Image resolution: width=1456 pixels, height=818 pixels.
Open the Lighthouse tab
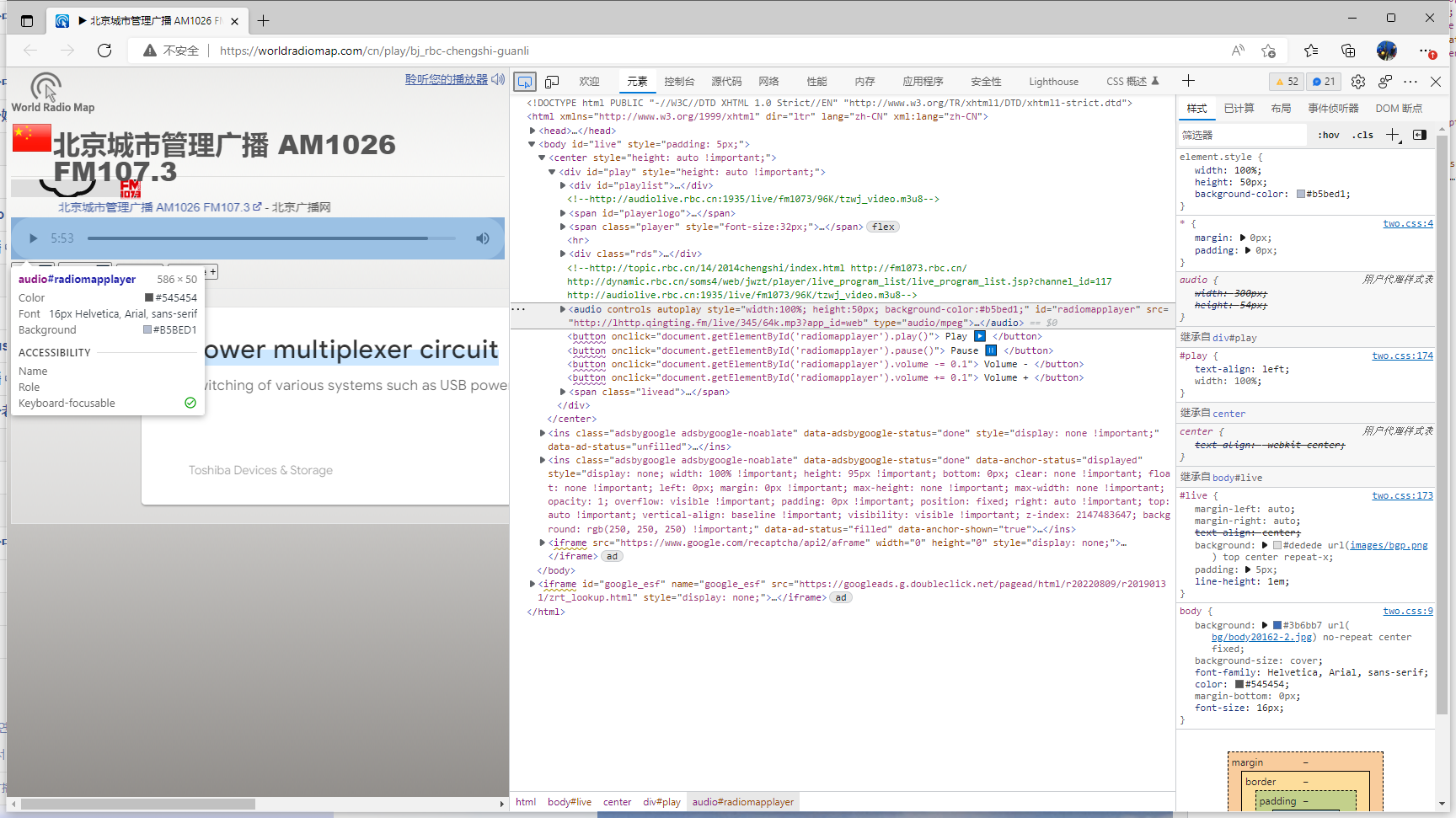point(1053,82)
